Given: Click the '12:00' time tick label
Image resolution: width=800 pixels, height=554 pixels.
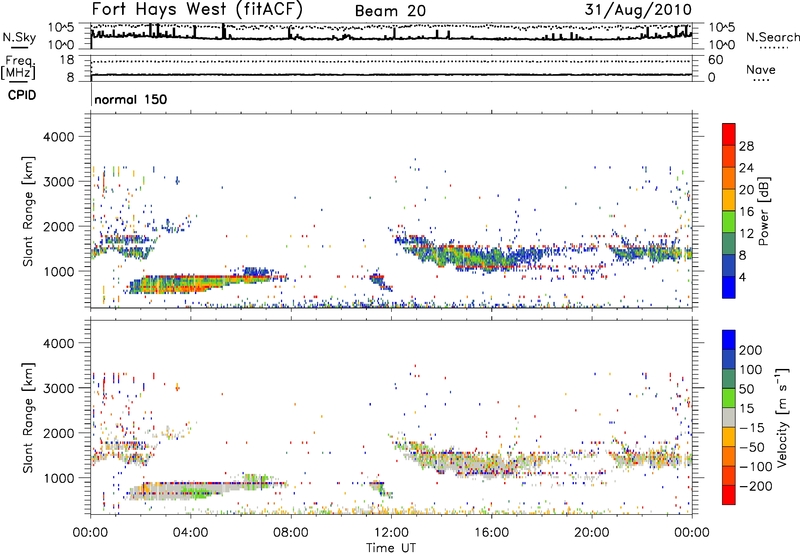Looking at the screenshot, I should 391,533.
